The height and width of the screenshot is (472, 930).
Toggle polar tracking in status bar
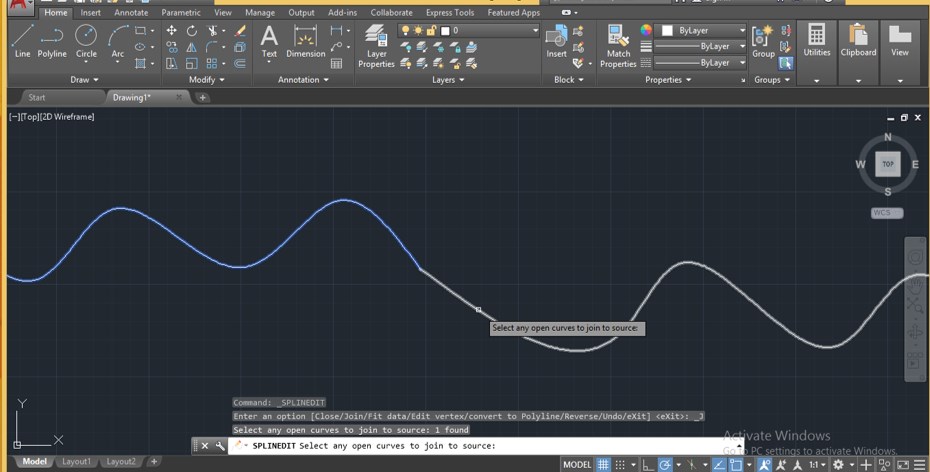coord(666,464)
